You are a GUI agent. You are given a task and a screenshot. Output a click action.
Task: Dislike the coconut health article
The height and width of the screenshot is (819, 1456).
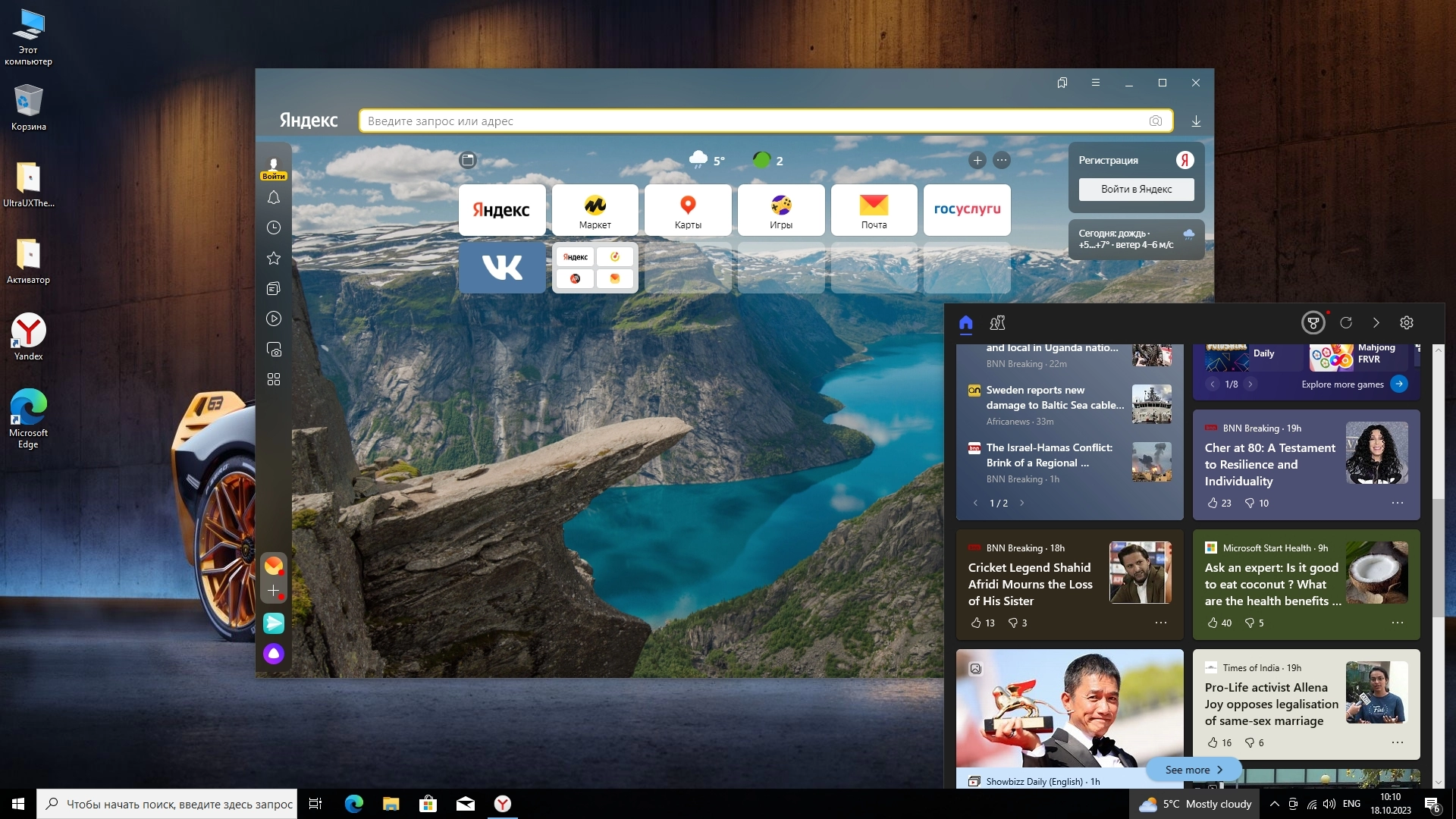1249,623
